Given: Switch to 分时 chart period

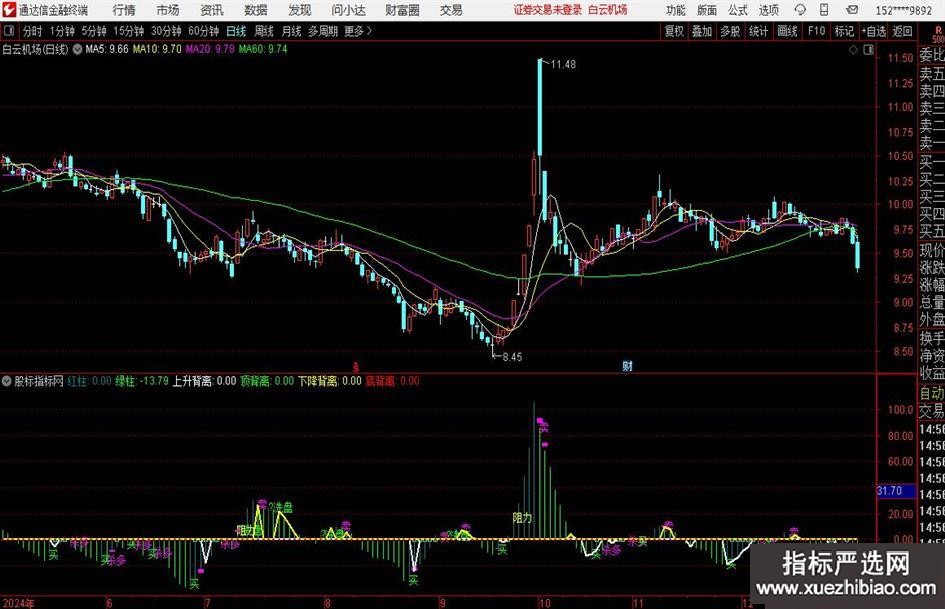Looking at the screenshot, I should pos(33,31).
